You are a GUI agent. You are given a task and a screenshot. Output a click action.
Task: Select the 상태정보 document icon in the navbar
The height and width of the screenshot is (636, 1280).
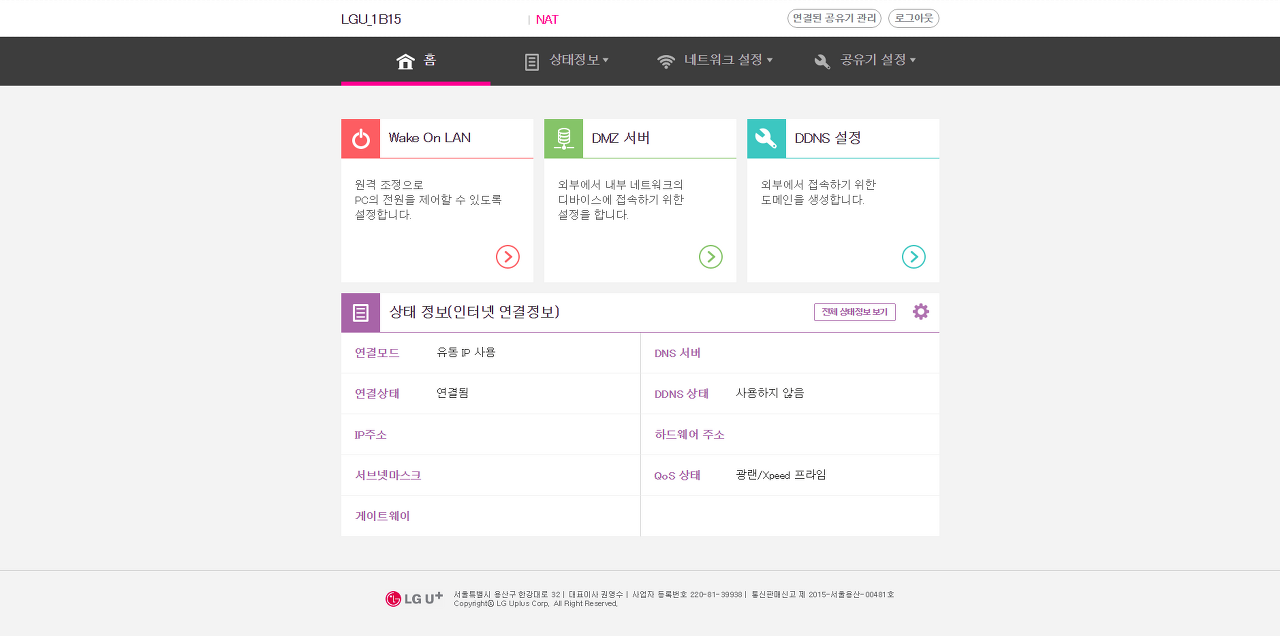(x=532, y=62)
